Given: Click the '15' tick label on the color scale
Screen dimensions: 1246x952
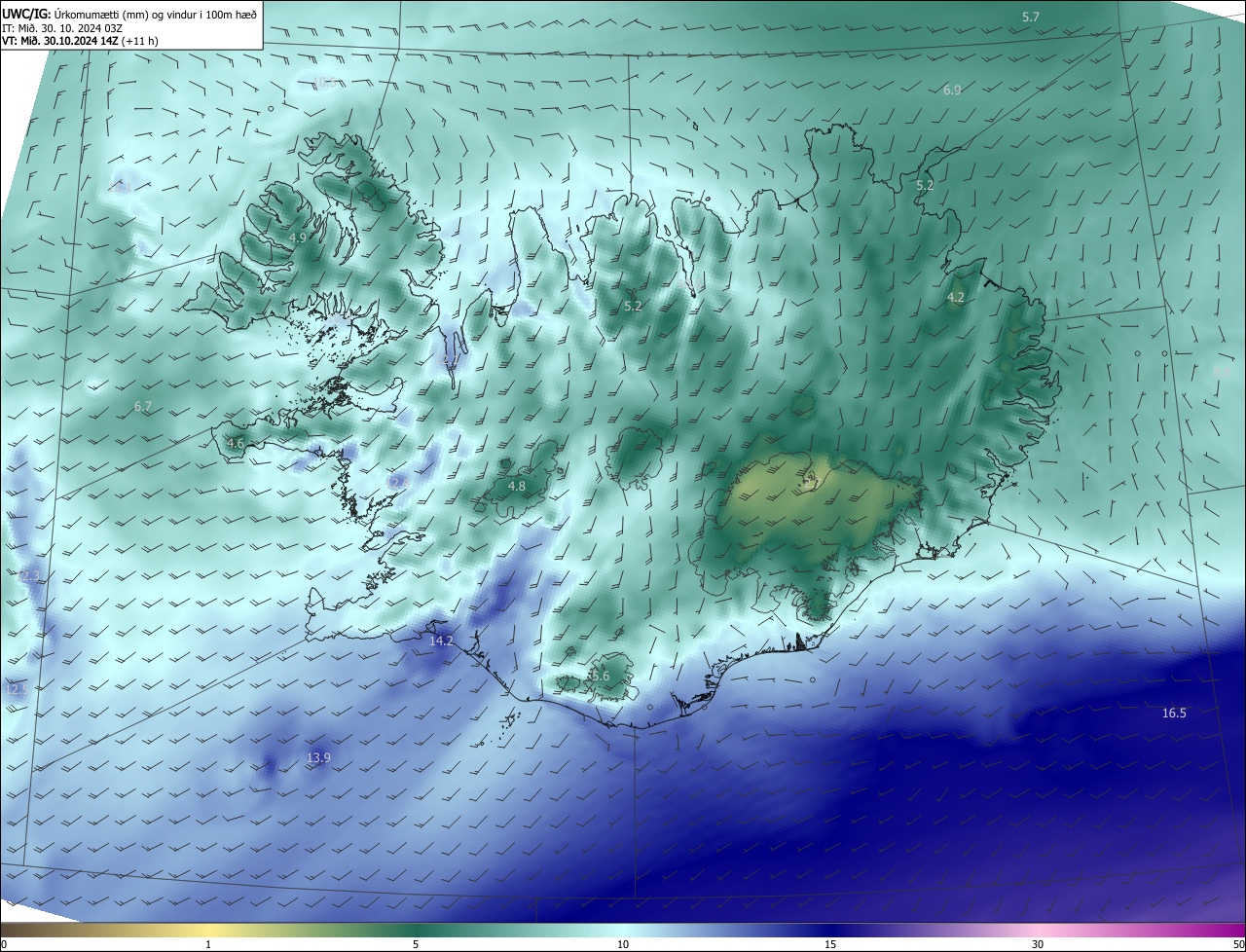Looking at the screenshot, I should point(830,944).
